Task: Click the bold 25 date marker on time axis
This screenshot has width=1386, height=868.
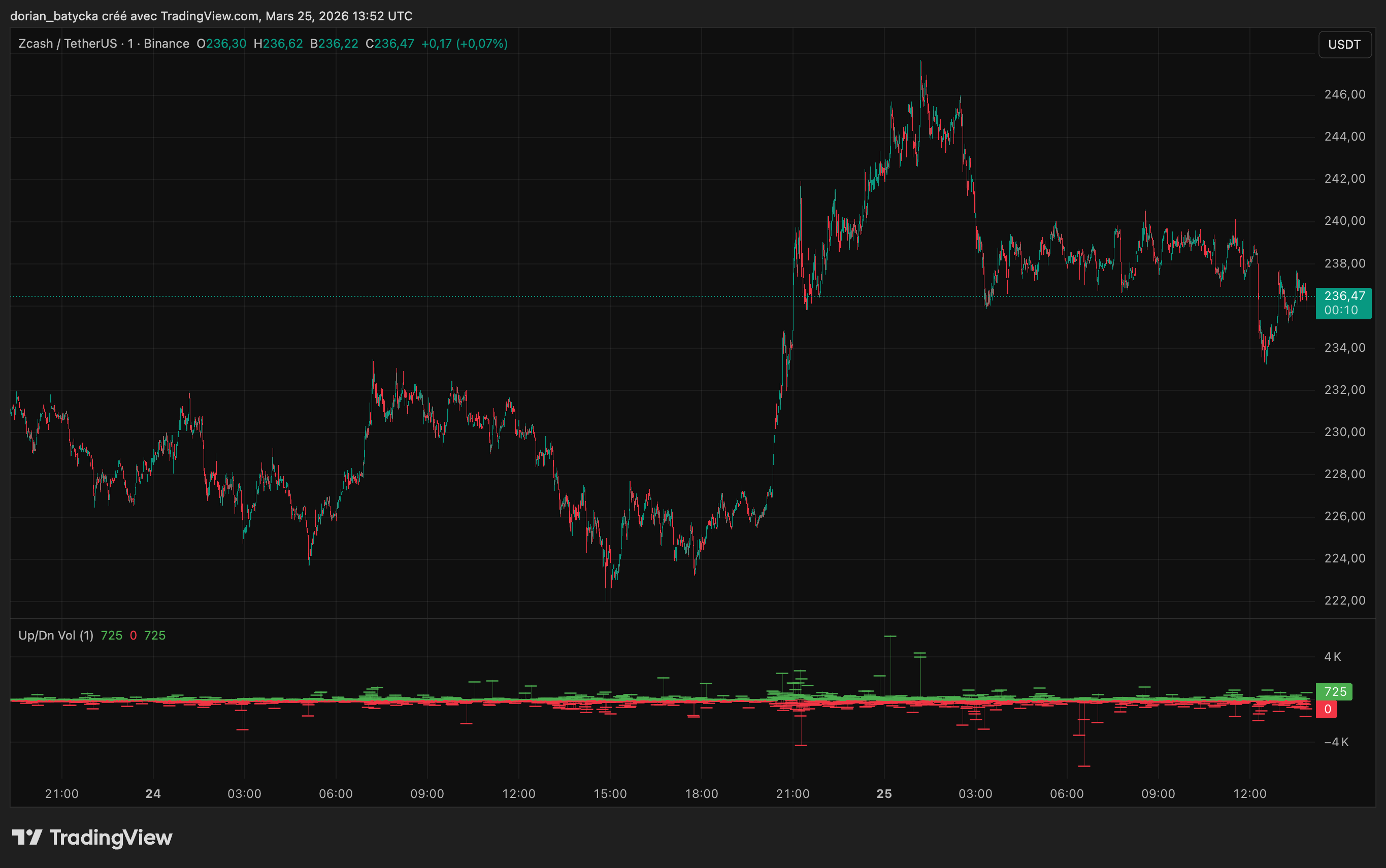Action: (x=884, y=793)
